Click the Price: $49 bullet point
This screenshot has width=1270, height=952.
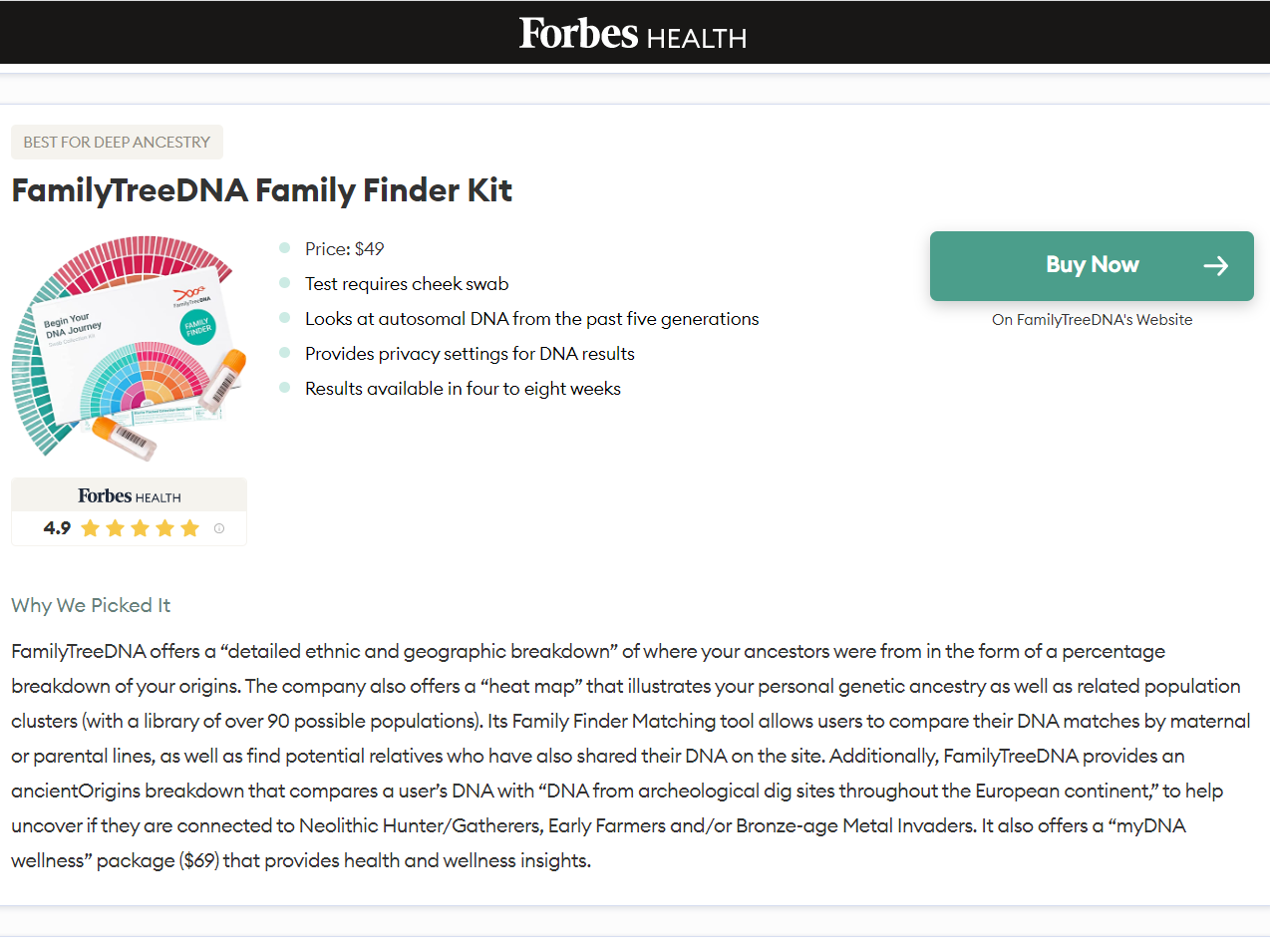(x=344, y=249)
